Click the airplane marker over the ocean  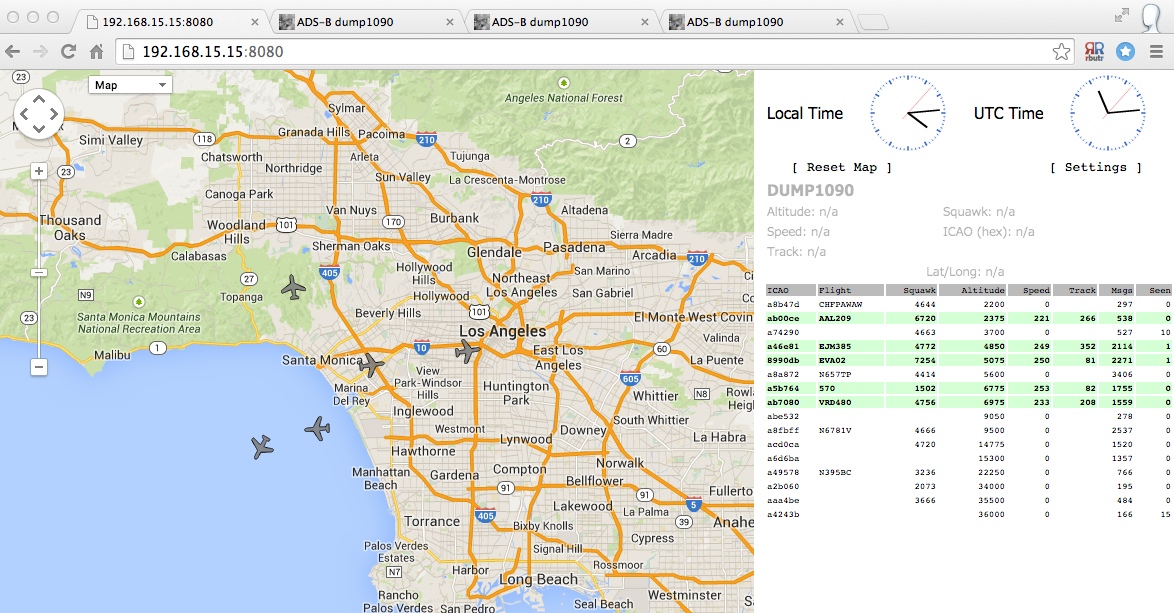click(261, 446)
